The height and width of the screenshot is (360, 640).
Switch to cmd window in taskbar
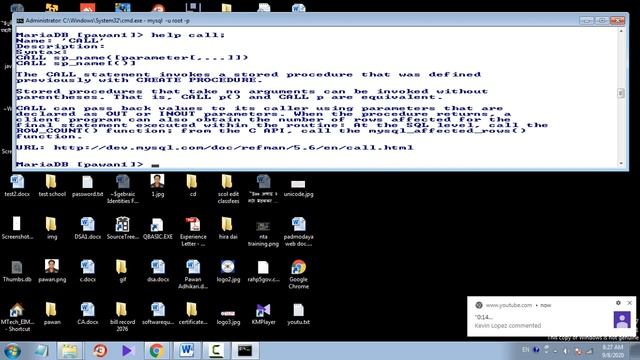coord(245,351)
